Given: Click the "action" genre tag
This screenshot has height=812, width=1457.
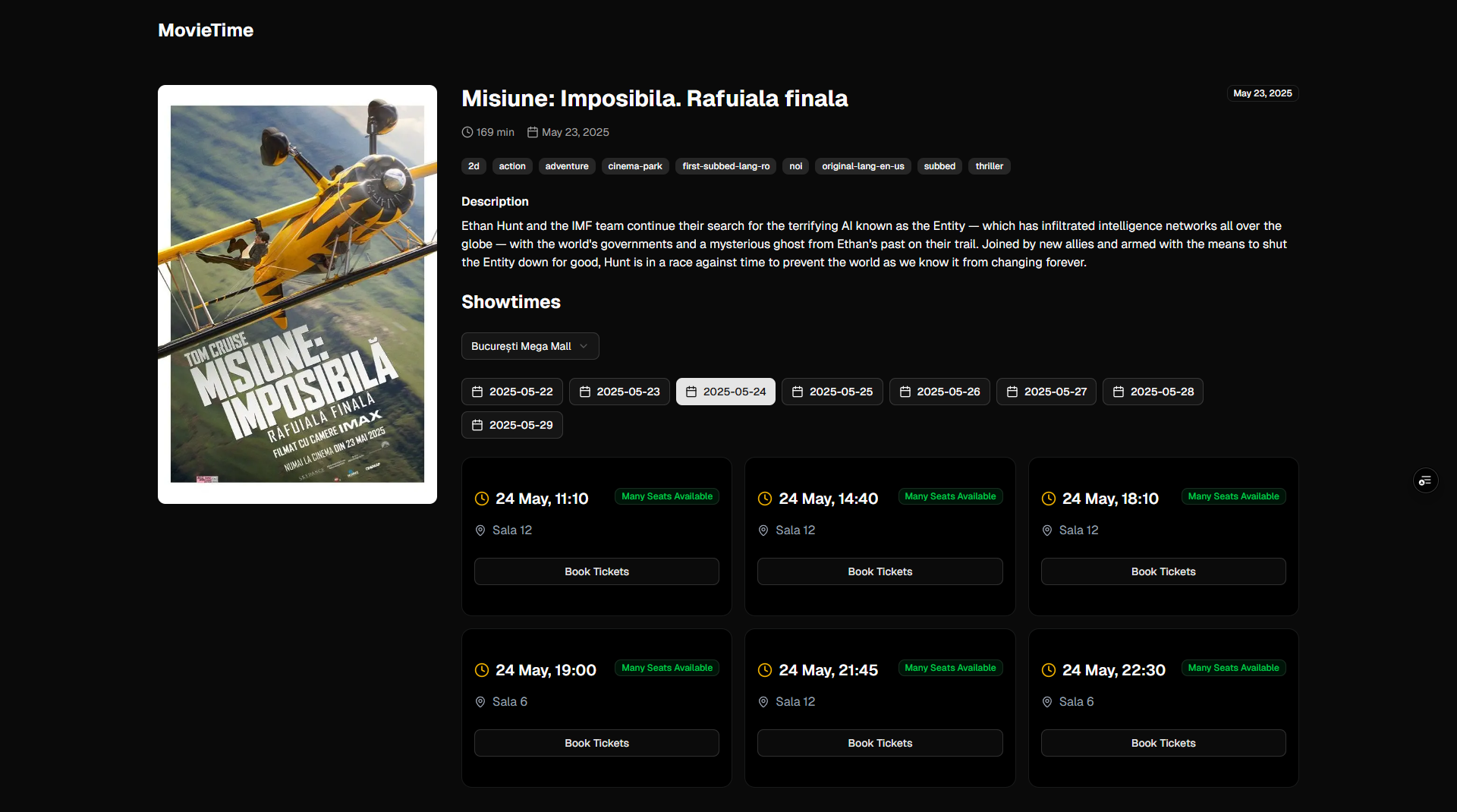Looking at the screenshot, I should pos(512,166).
